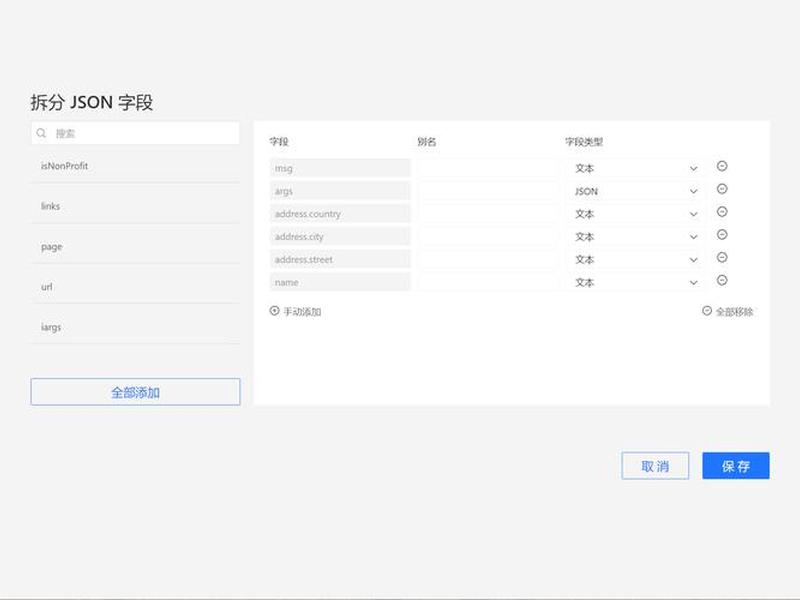Click alias input for address.street row

(488, 259)
